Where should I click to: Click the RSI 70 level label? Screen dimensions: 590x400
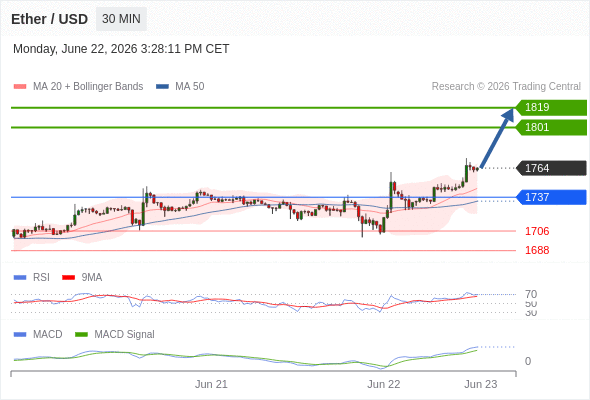point(531,294)
